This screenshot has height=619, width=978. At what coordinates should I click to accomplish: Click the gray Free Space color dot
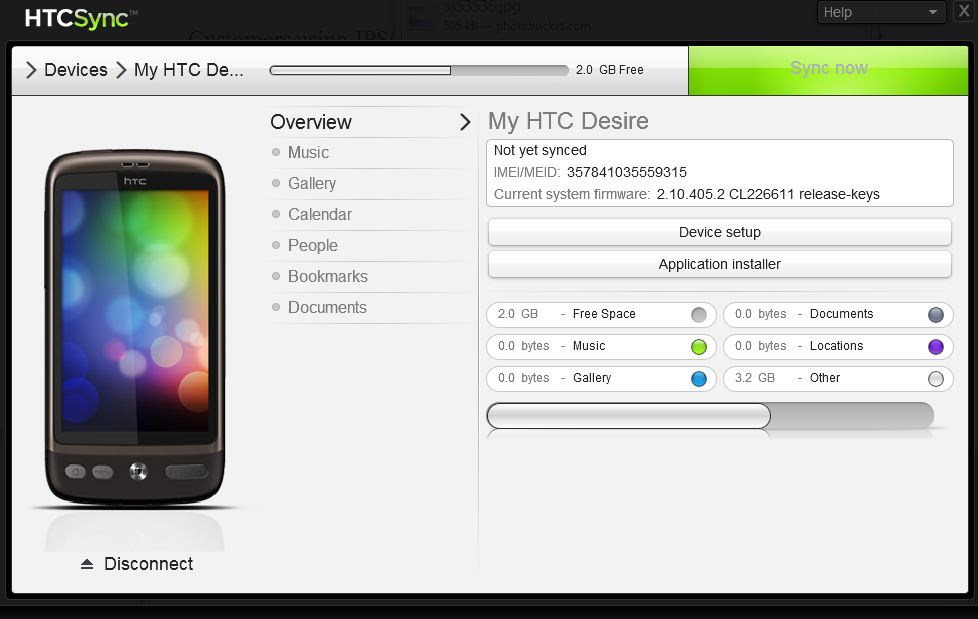(x=699, y=314)
